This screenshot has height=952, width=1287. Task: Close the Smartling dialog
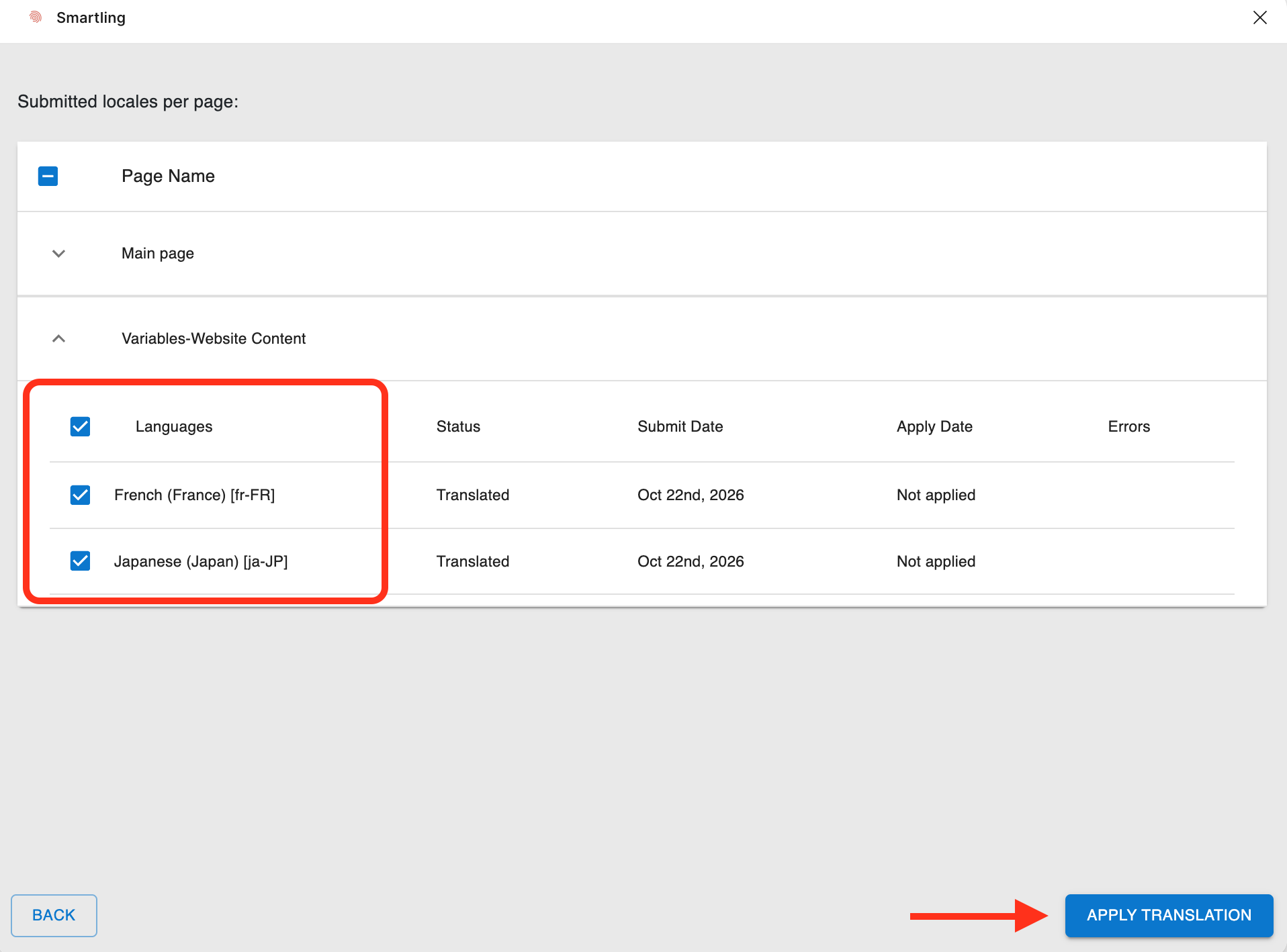(x=1259, y=17)
